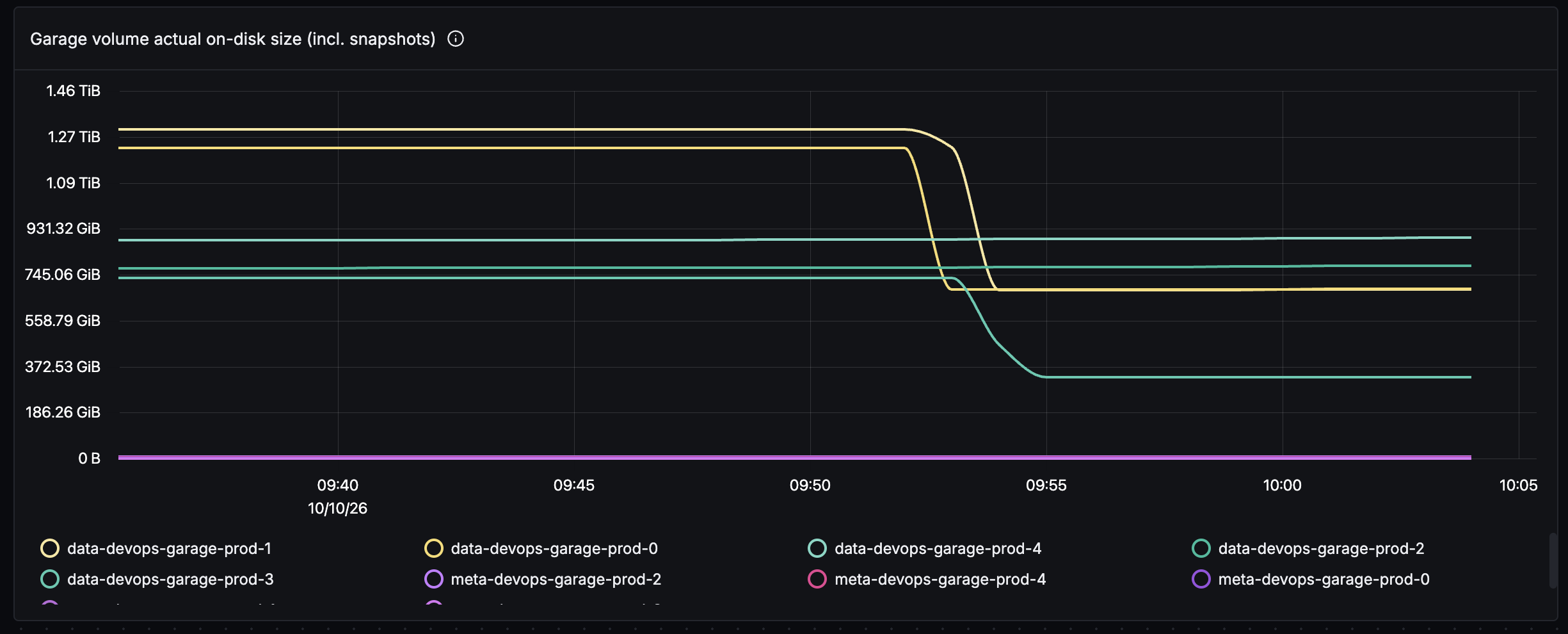Click the 1.46 TiB y-axis label

74,91
